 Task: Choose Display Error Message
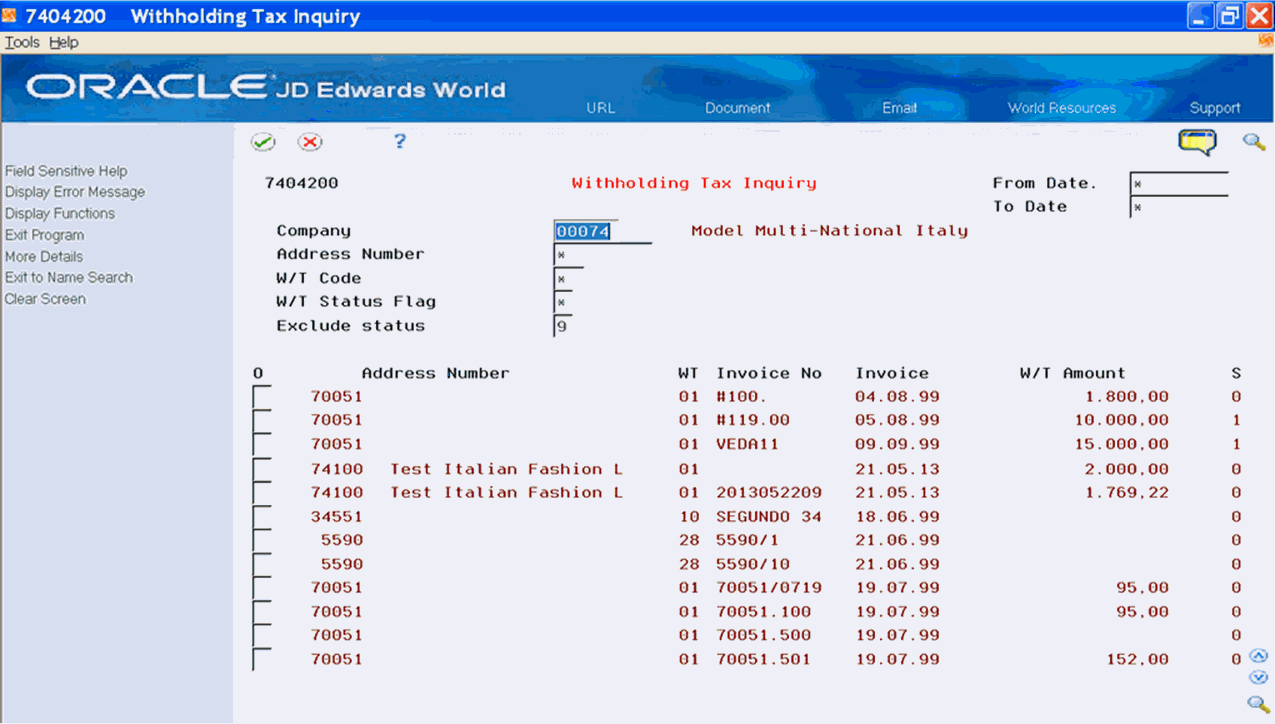tap(75, 192)
